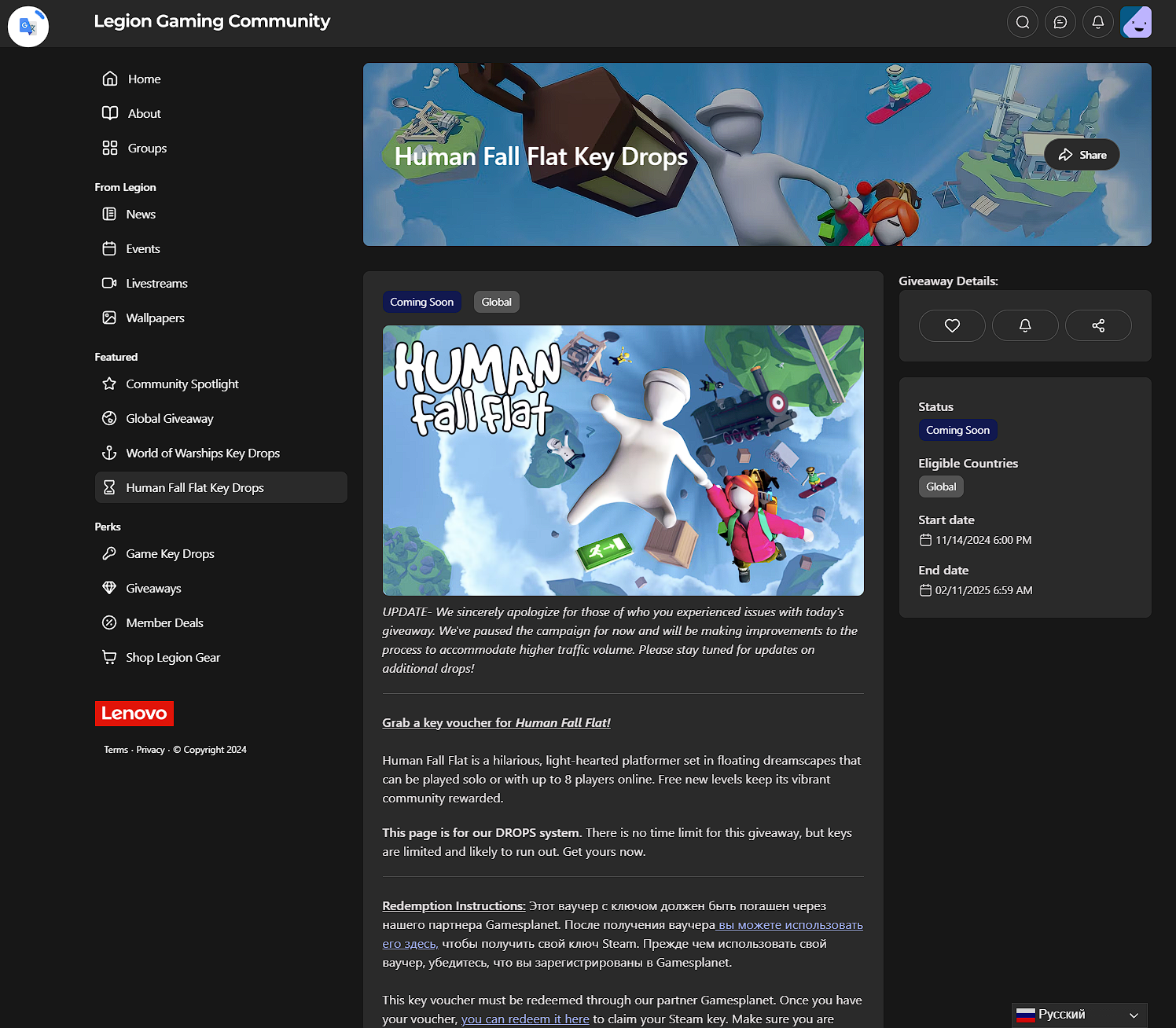Screen dimensions: 1176x1028
Task: Open Livestreams from the sidebar
Action: pyautogui.click(x=221, y=283)
